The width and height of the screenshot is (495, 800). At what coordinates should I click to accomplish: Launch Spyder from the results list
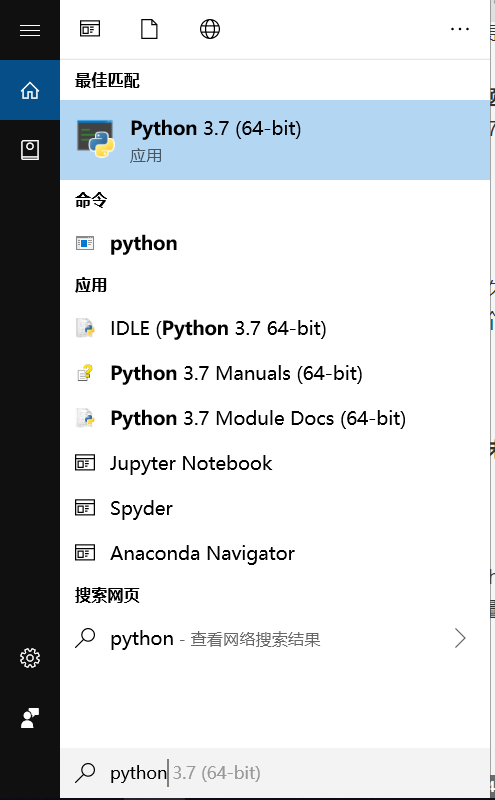coord(275,508)
